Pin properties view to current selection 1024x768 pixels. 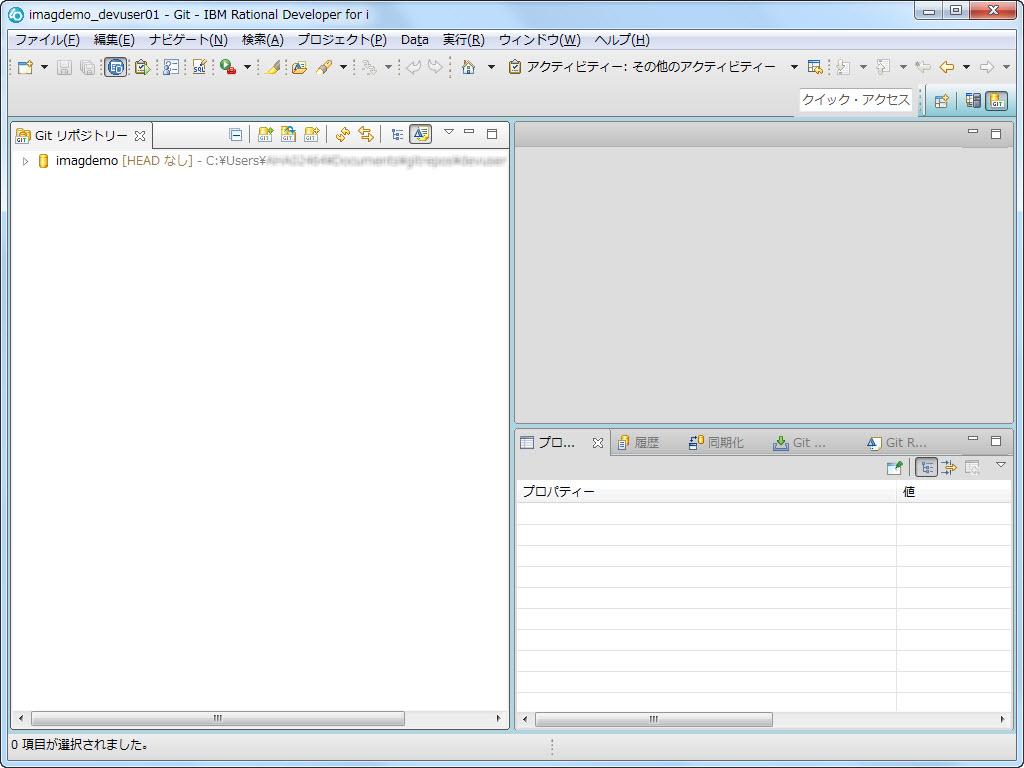pyautogui.click(x=894, y=467)
